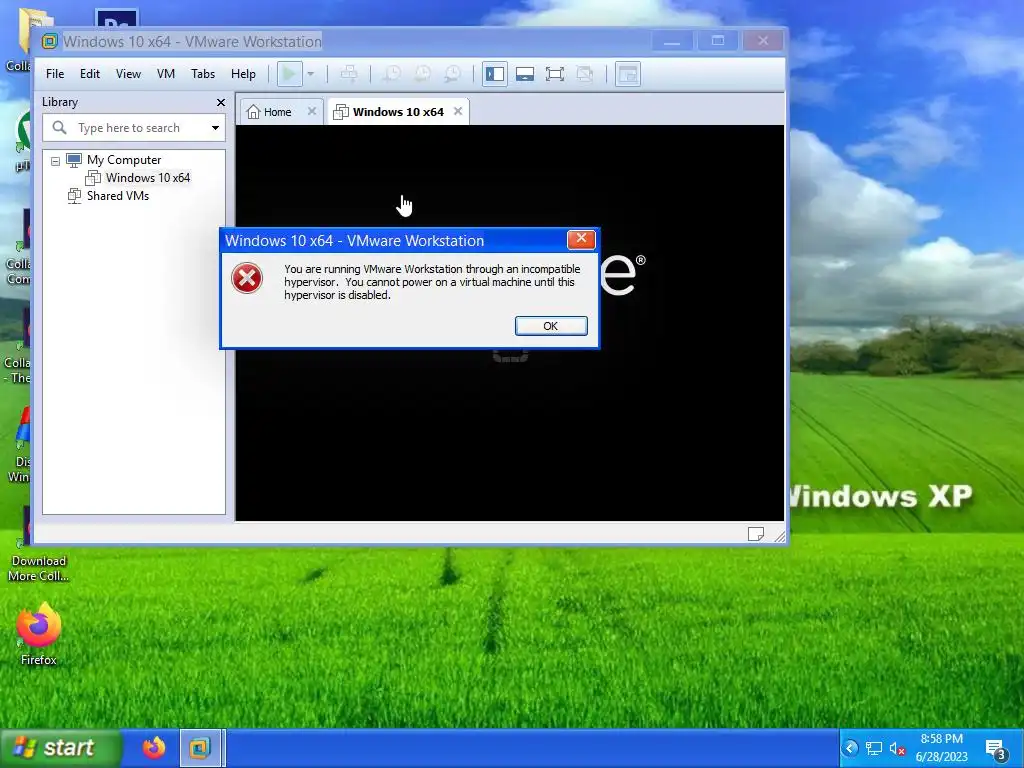
Task: Open the VM menu
Action: (166, 74)
